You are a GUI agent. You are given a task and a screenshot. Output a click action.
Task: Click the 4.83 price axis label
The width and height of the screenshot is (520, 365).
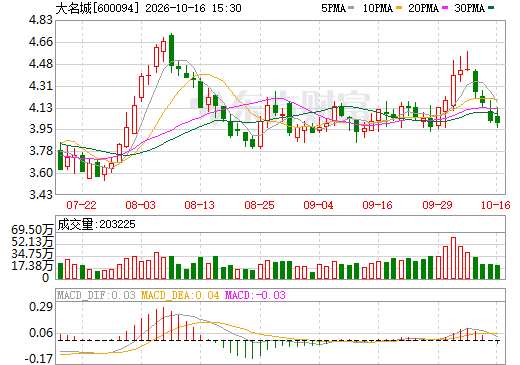(41, 20)
